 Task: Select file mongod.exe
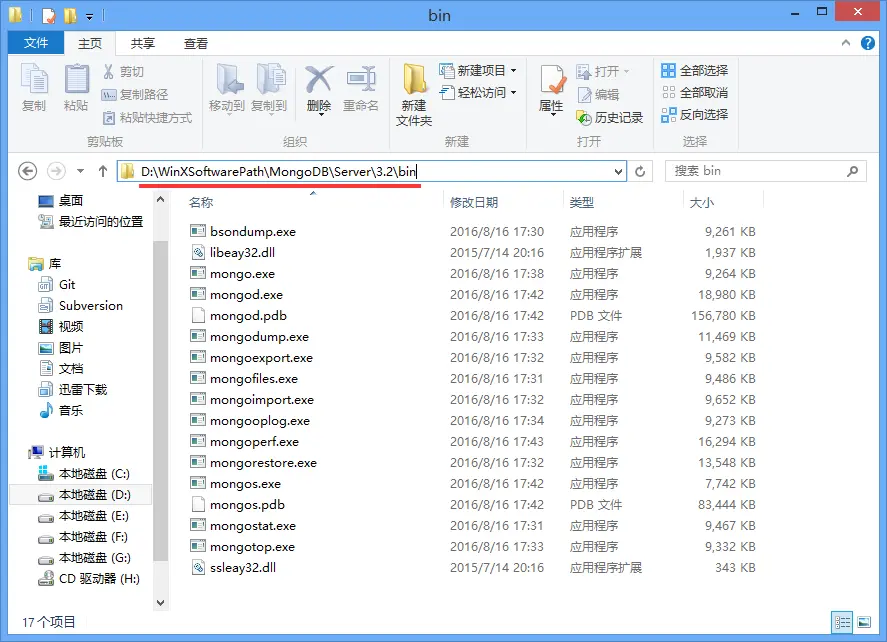246,295
